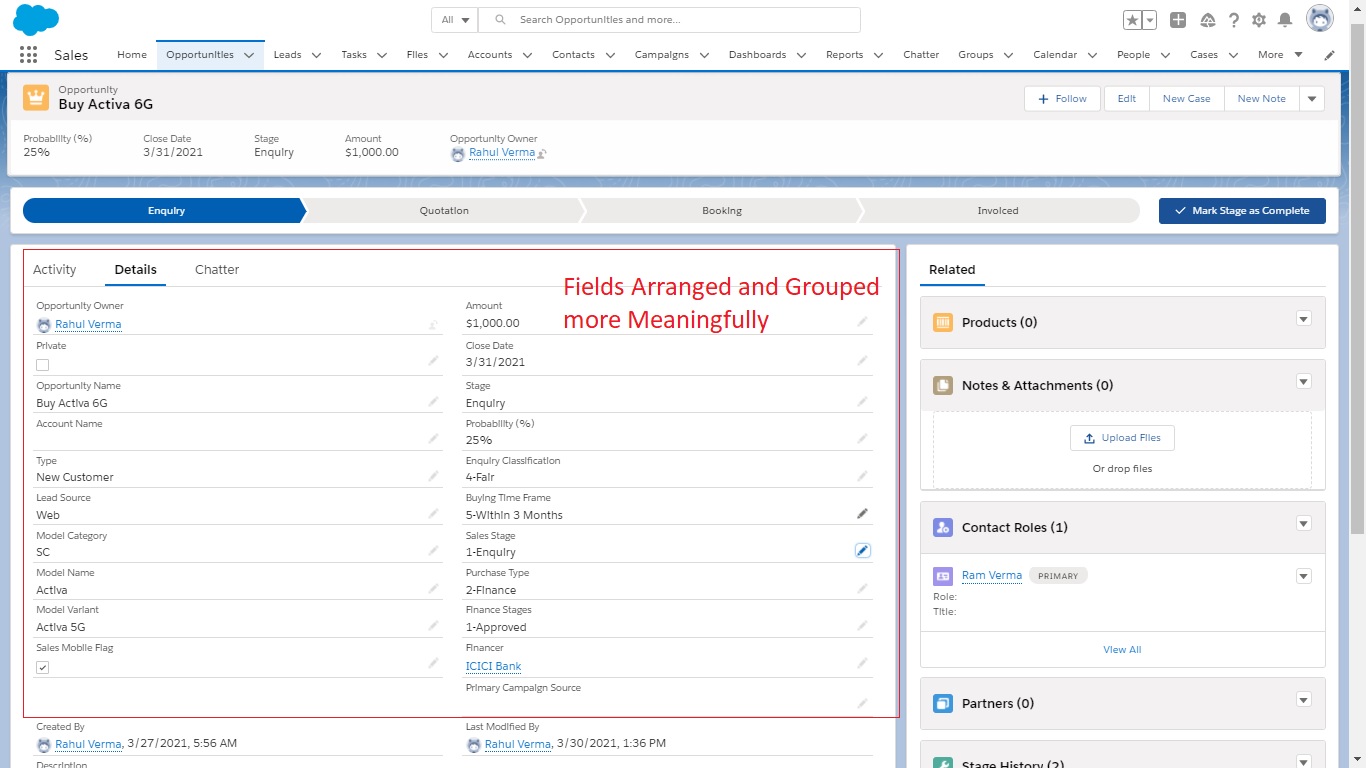Open the Partners actions dropdown

[x=1303, y=700]
